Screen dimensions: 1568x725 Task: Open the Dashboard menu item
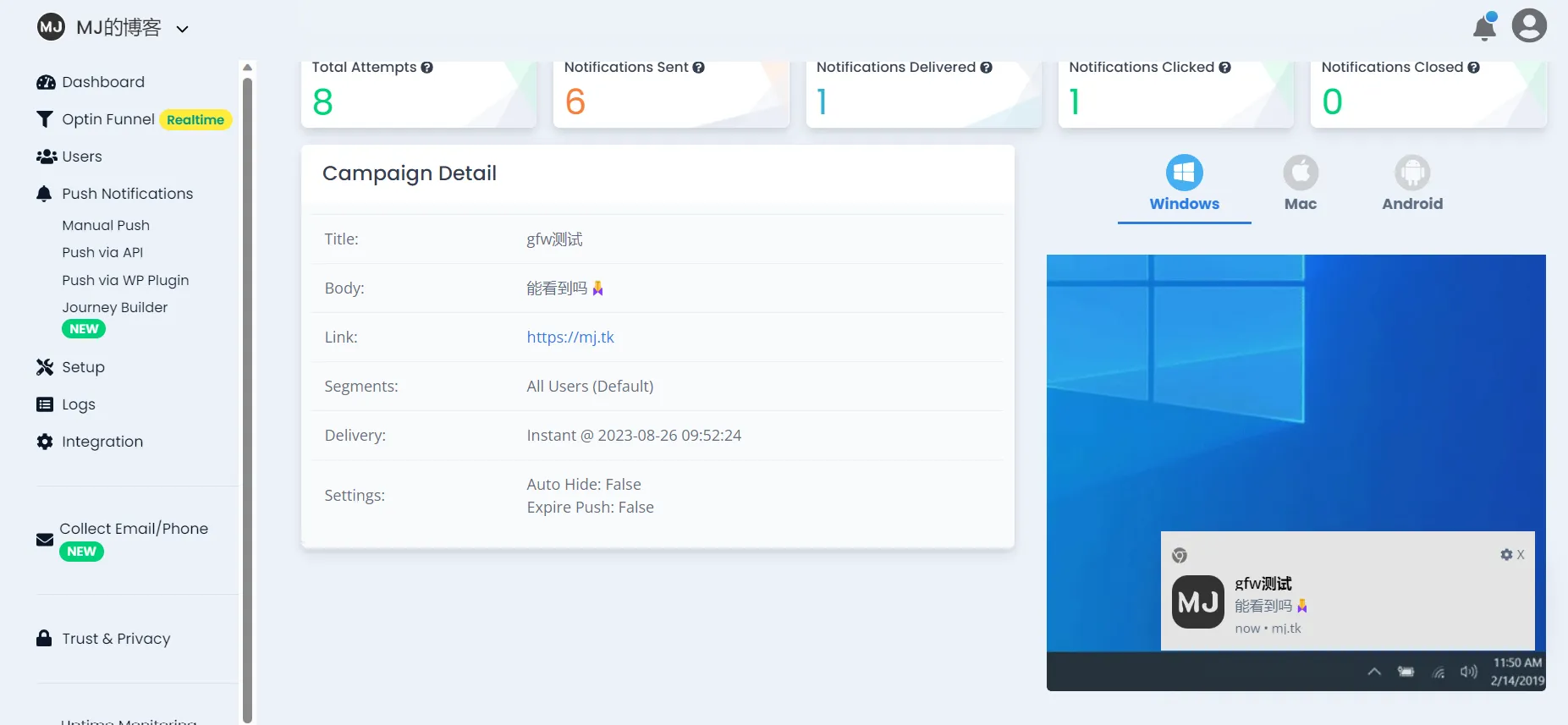point(103,82)
